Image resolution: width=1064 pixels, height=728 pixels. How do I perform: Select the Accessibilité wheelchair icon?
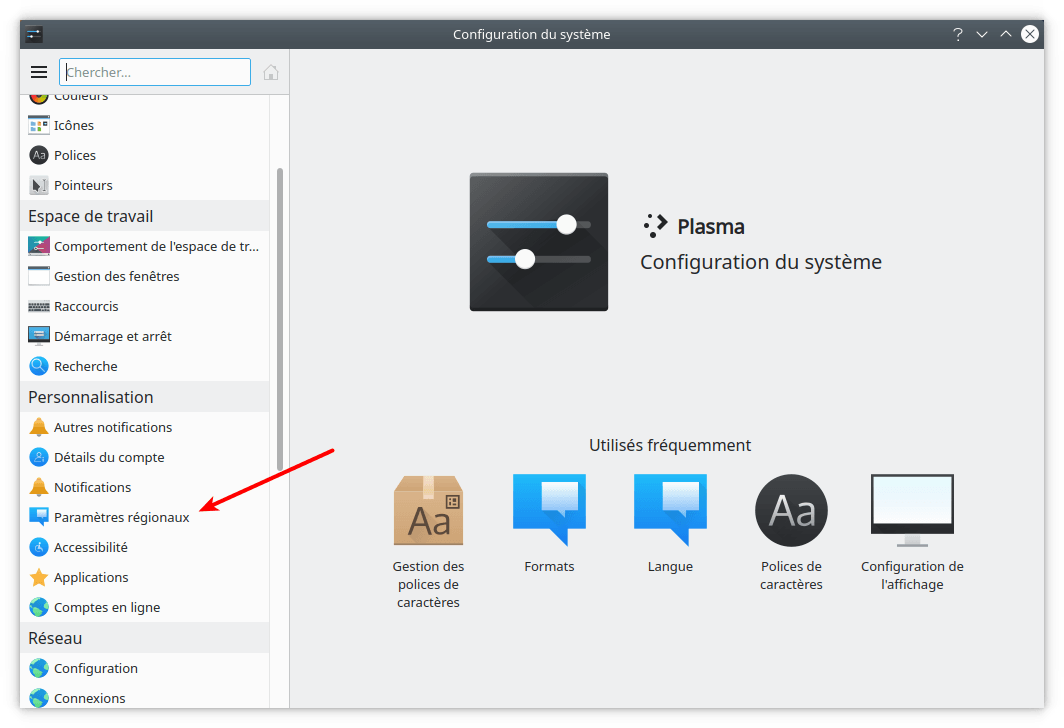click(x=39, y=548)
